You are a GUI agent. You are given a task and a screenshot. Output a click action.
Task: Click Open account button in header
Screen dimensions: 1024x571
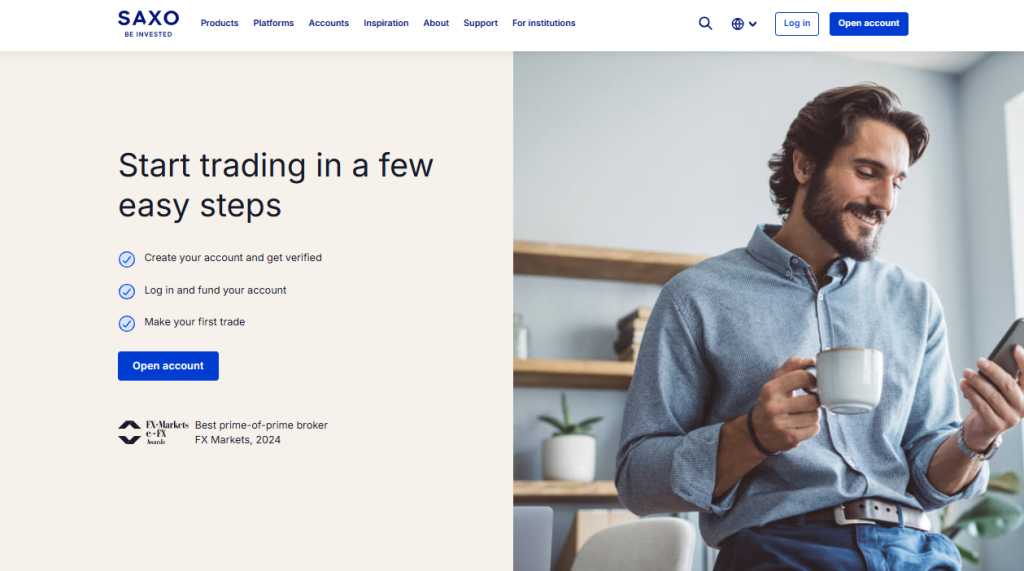[868, 24]
